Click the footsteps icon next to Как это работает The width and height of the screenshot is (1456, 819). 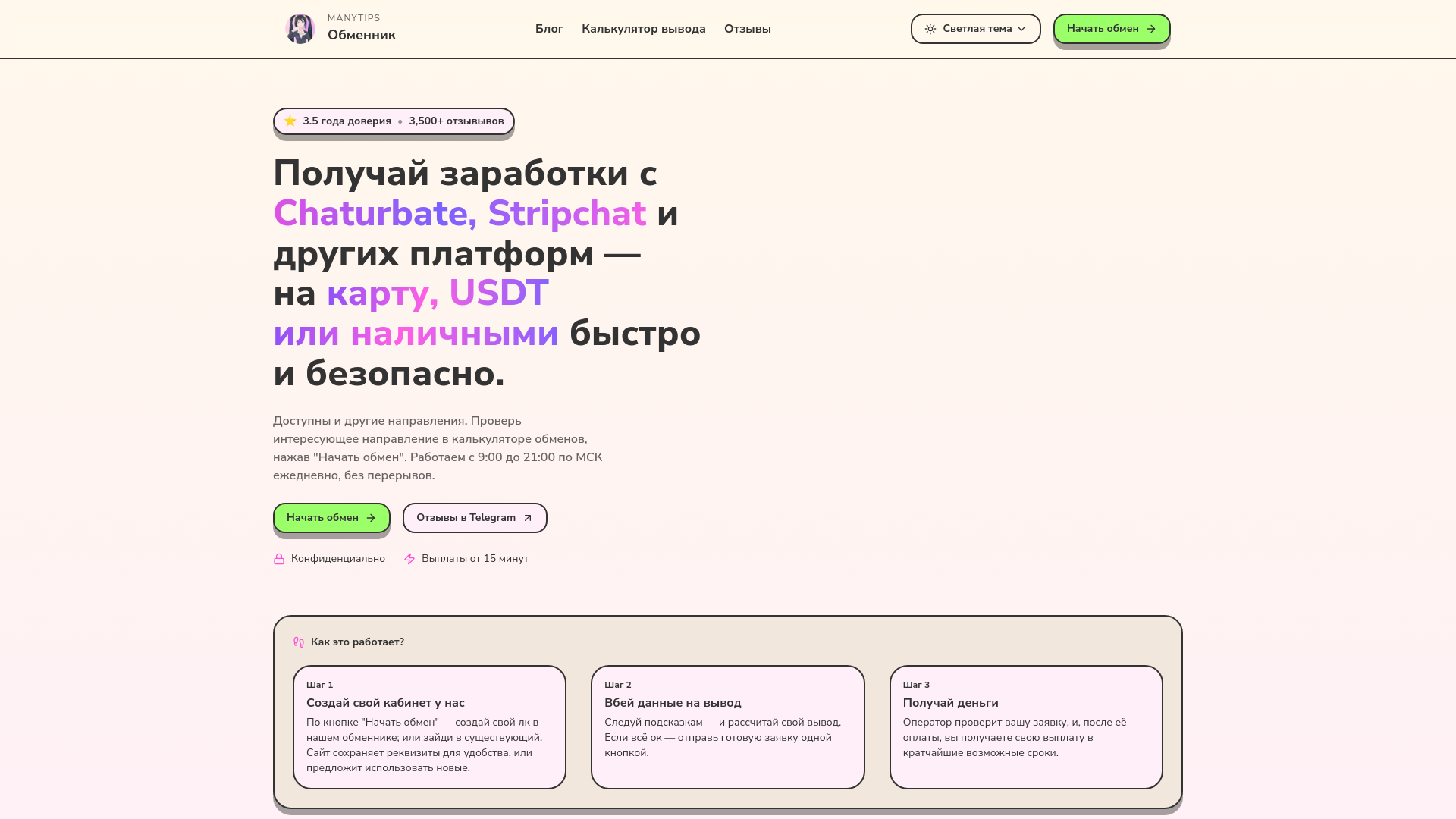[x=299, y=642]
